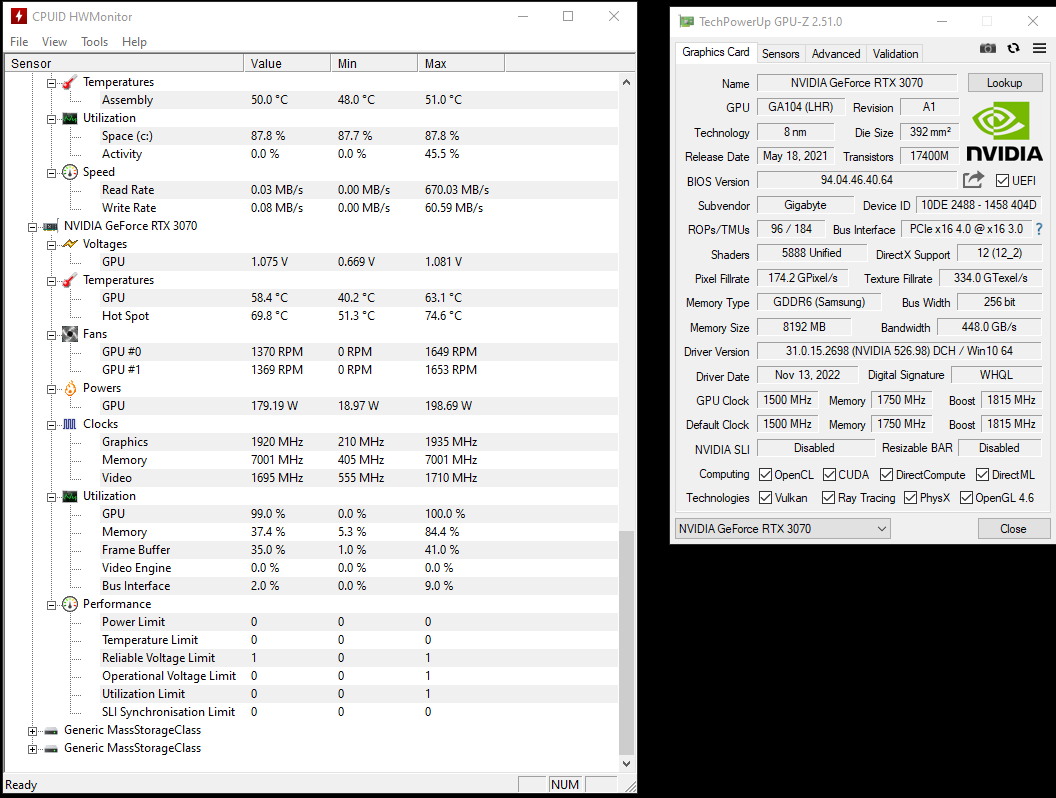Click the disk Utilization chart icon

70,119
